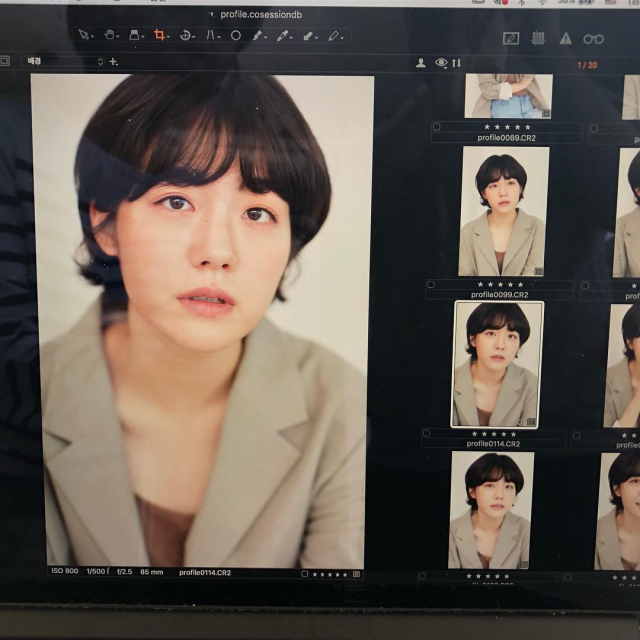Tick checkbox beside profile0114.CR2 thumbnail stars

(427, 433)
